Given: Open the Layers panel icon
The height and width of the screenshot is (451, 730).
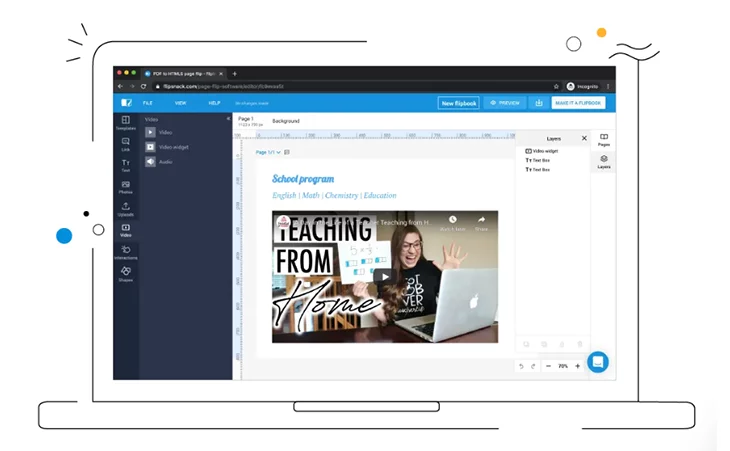Looking at the screenshot, I should pyautogui.click(x=604, y=162).
